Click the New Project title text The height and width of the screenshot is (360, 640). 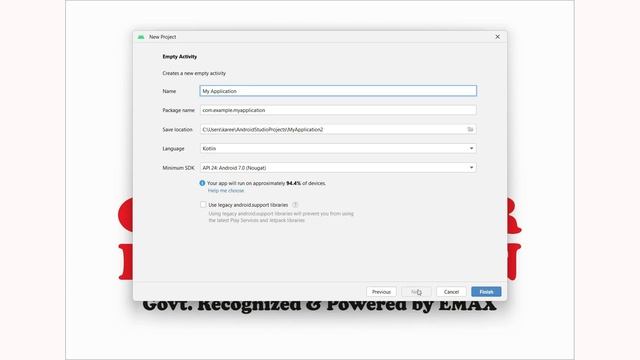(x=162, y=37)
